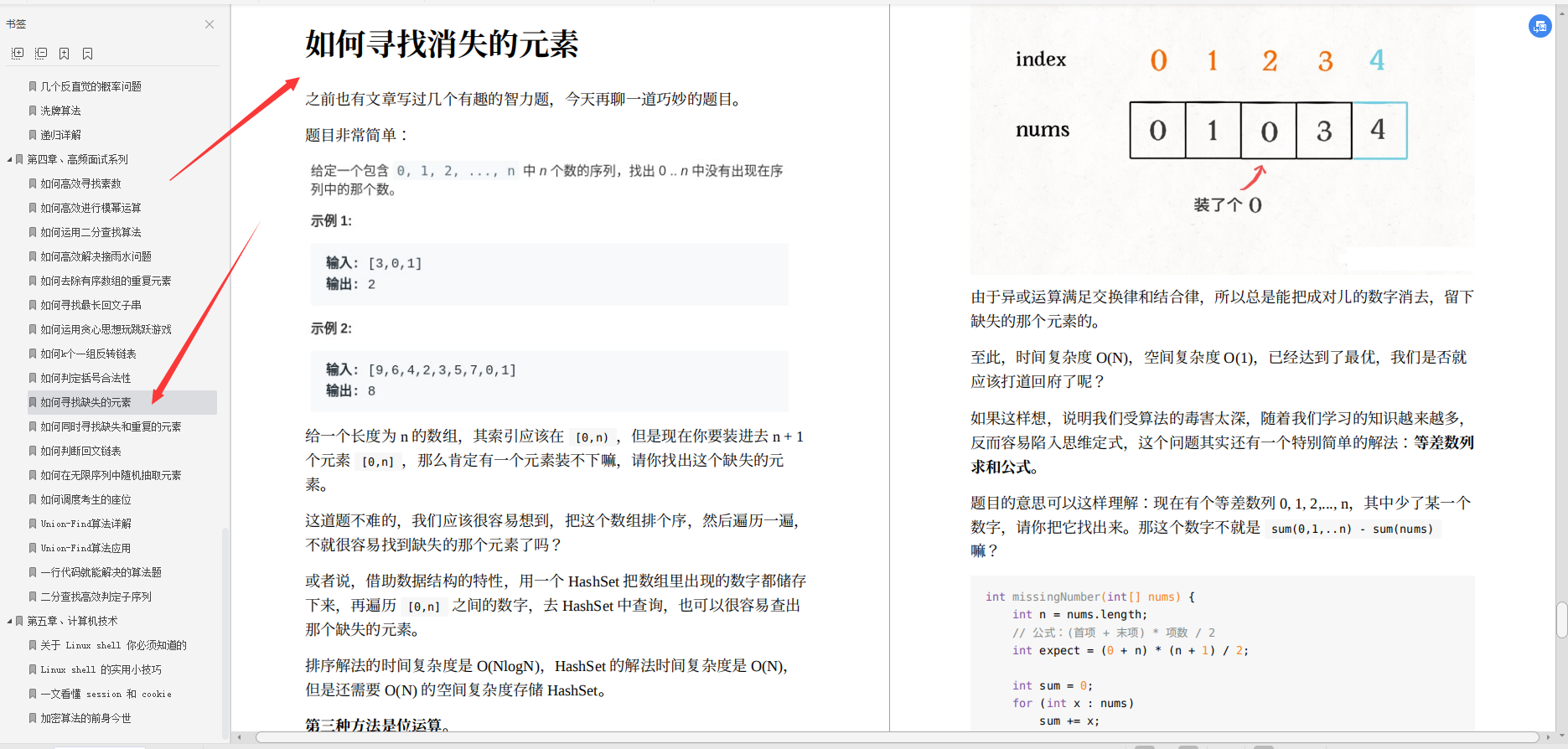The width and height of the screenshot is (1568, 749).
Task: Open Union-Find算法详解 bookmark
Action: pos(85,524)
